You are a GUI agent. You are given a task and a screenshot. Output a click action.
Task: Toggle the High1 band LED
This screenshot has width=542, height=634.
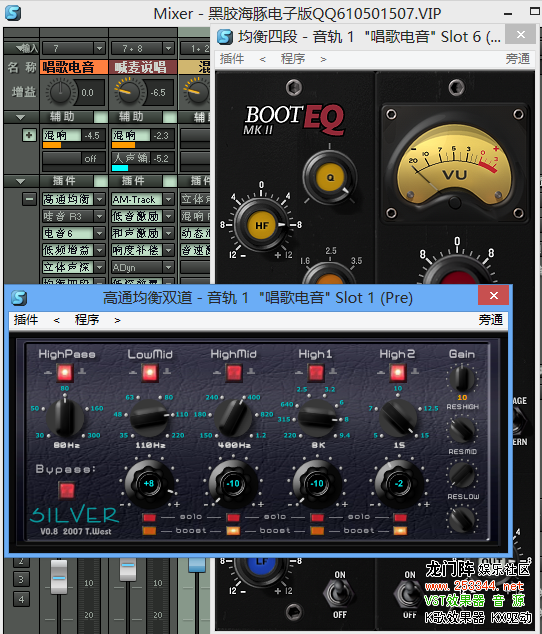316,373
